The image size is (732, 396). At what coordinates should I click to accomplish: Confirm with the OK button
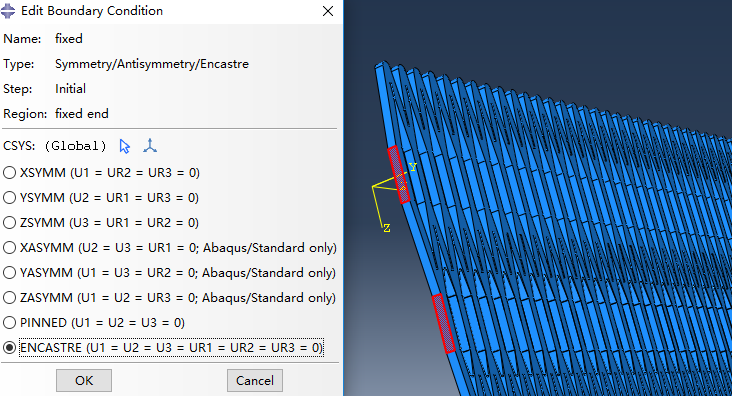(x=84, y=381)
